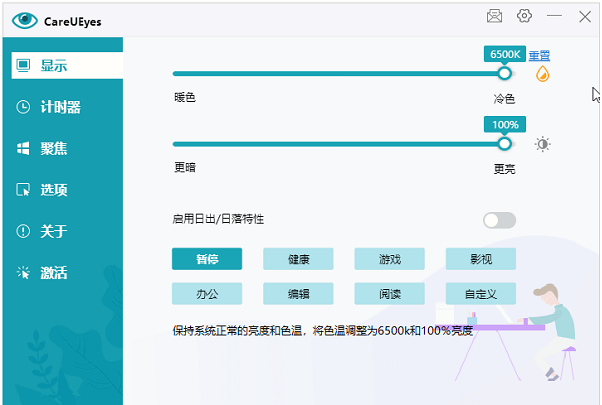Select the 健康 mode button
Viewport: 602px width, 405px height.
click(x=298, y=259)
